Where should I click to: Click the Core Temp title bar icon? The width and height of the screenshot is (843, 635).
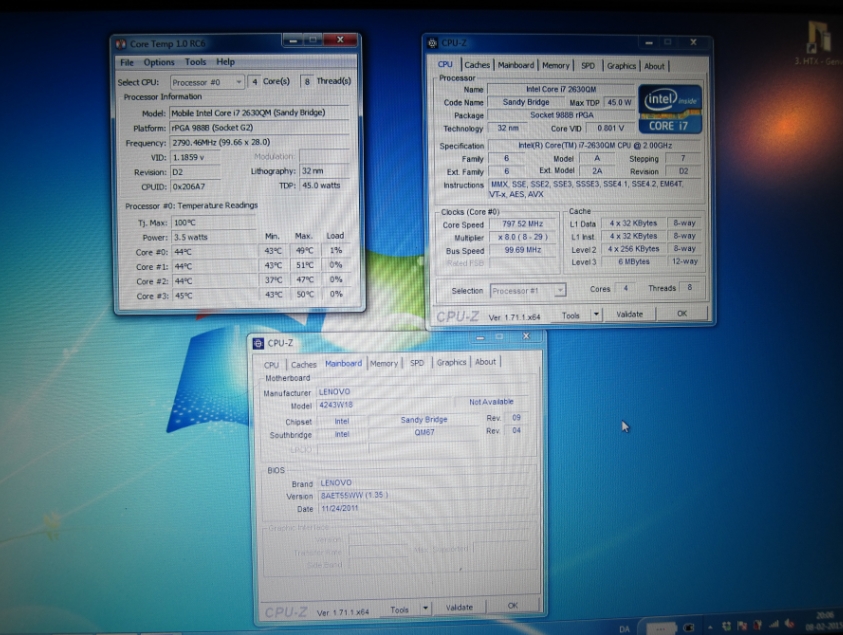(x=122, y=44)
